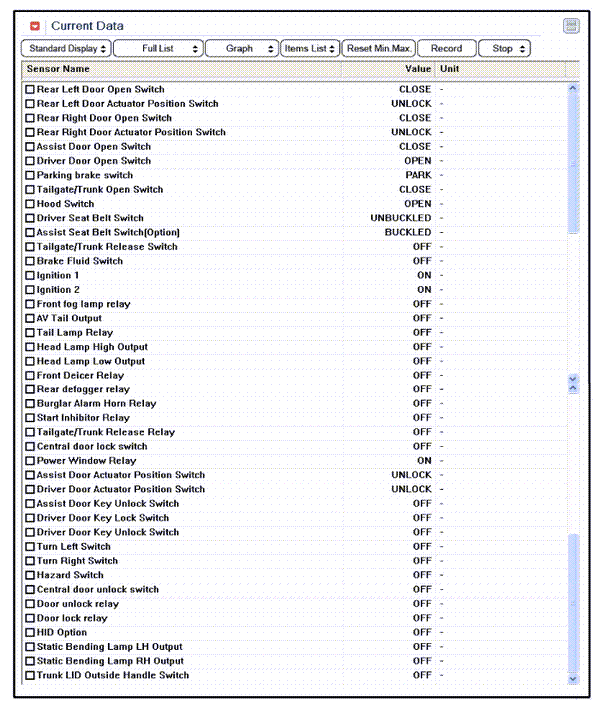Check the Hazard Switch checkbox

29,575
